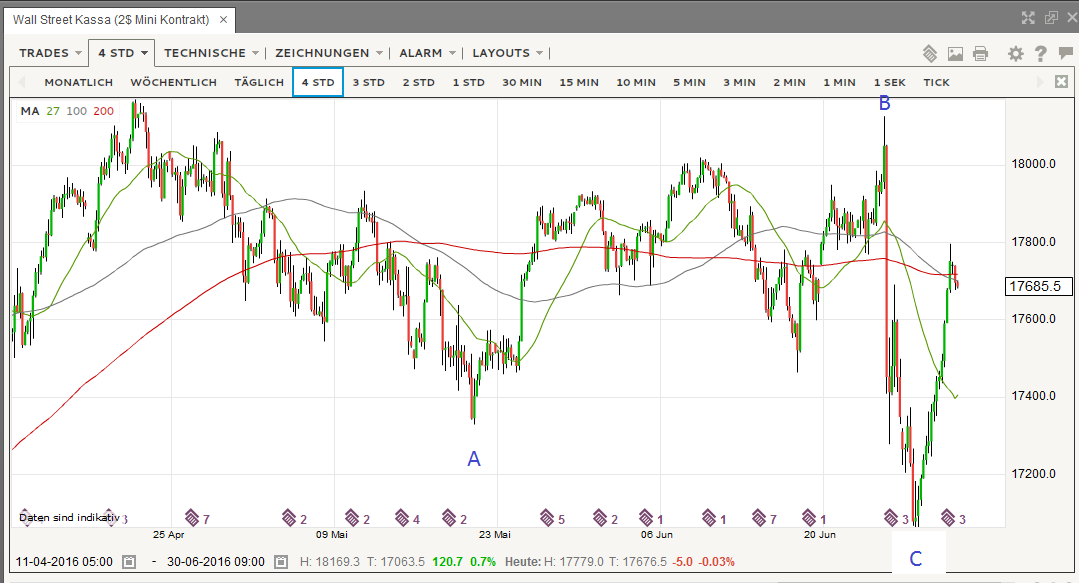This screenshot has height=584, width=1079.
Task: Open the news feed stack icon in toolbar
Action: pos(930,54)
